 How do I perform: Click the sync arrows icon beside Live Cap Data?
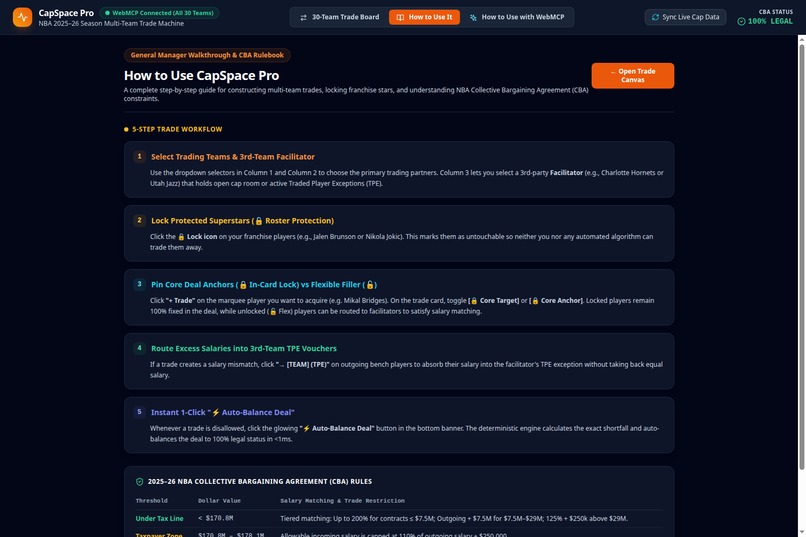655,17
